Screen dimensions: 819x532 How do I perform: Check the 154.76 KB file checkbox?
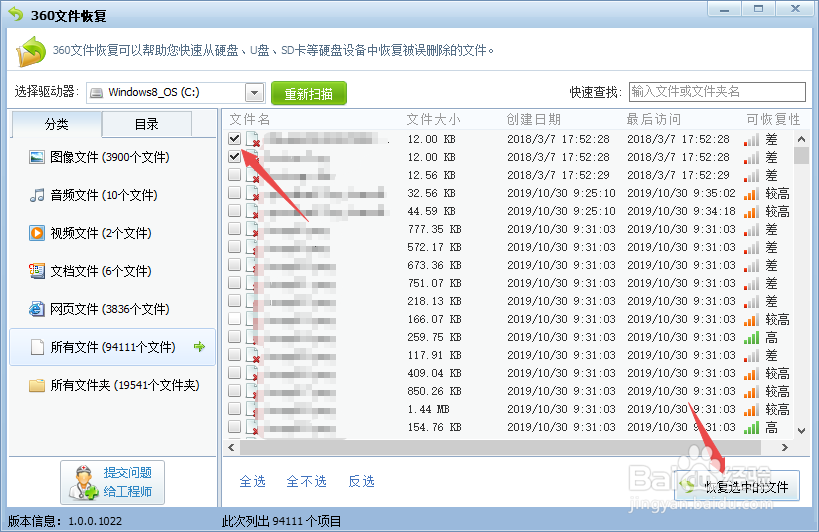235,427
